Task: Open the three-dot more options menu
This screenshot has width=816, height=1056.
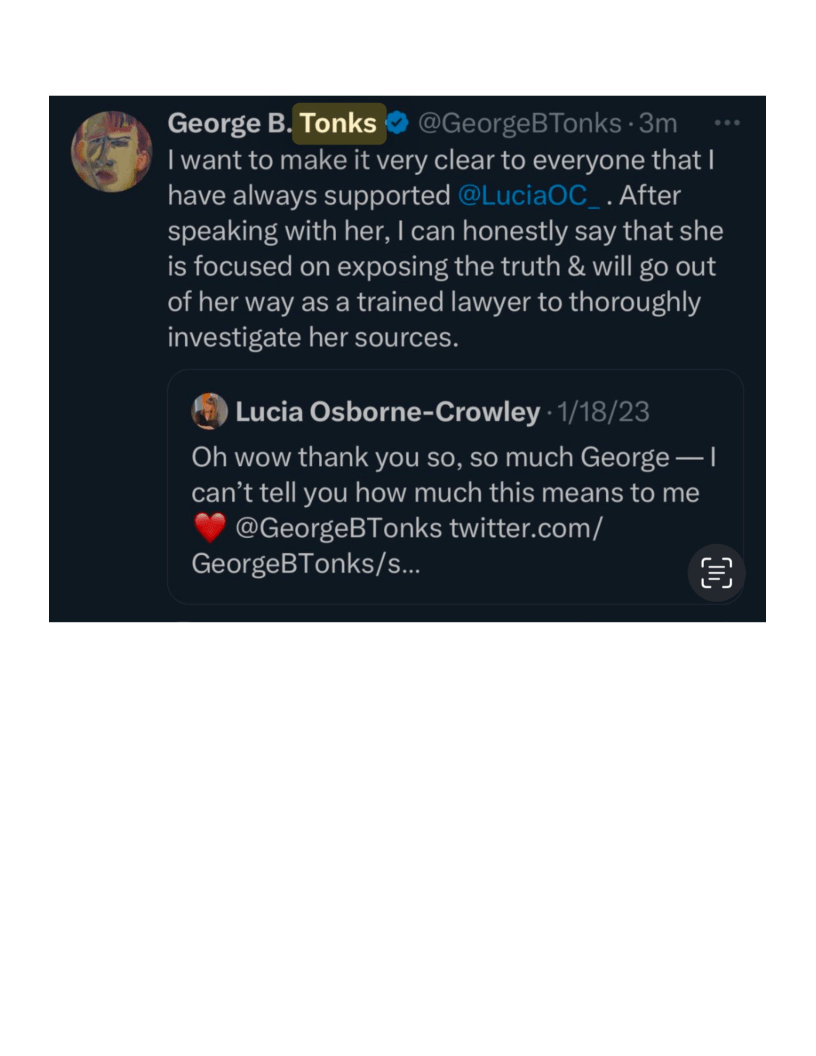Action: pos(727,123)
